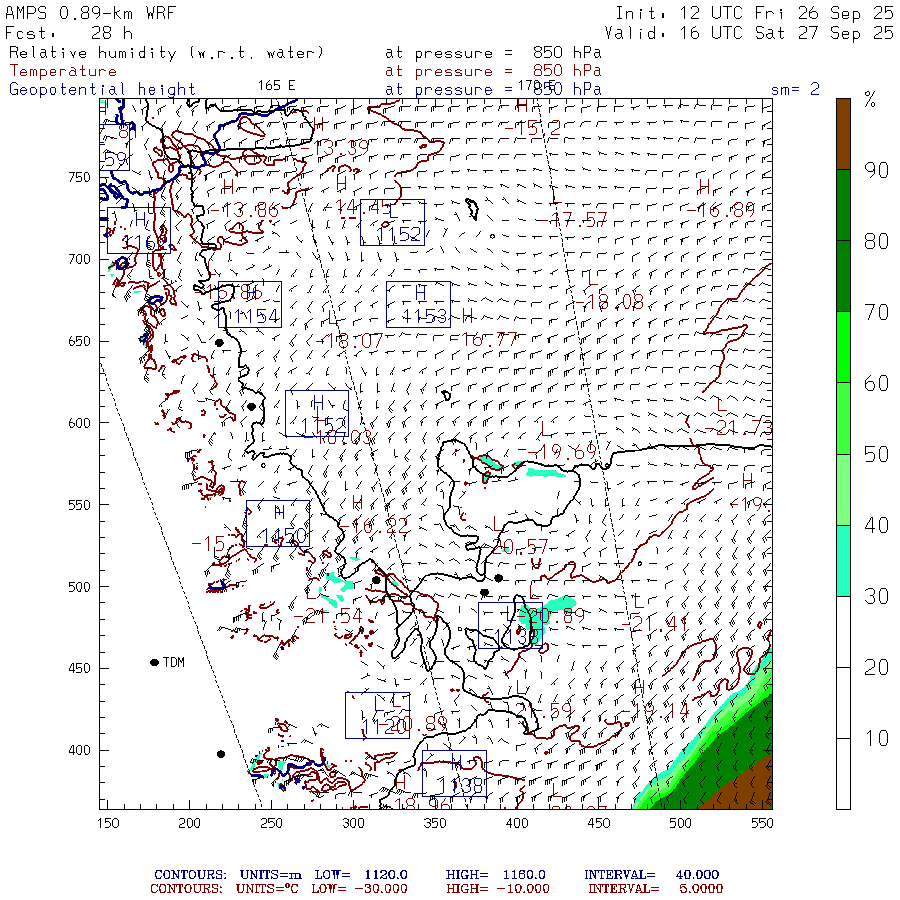Image resolution: width=900 pixels, height=900 pixels.
Task: Click the red 'LOW= -30.000' contour footer text
Action: (359, 889)
